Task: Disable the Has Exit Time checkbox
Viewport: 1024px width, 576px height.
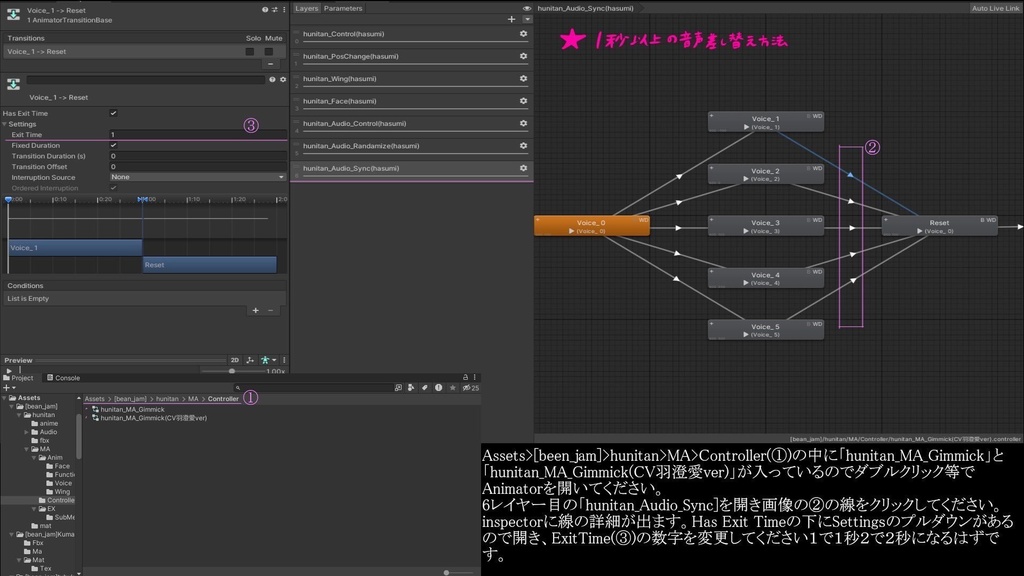Action: [114, 113]
